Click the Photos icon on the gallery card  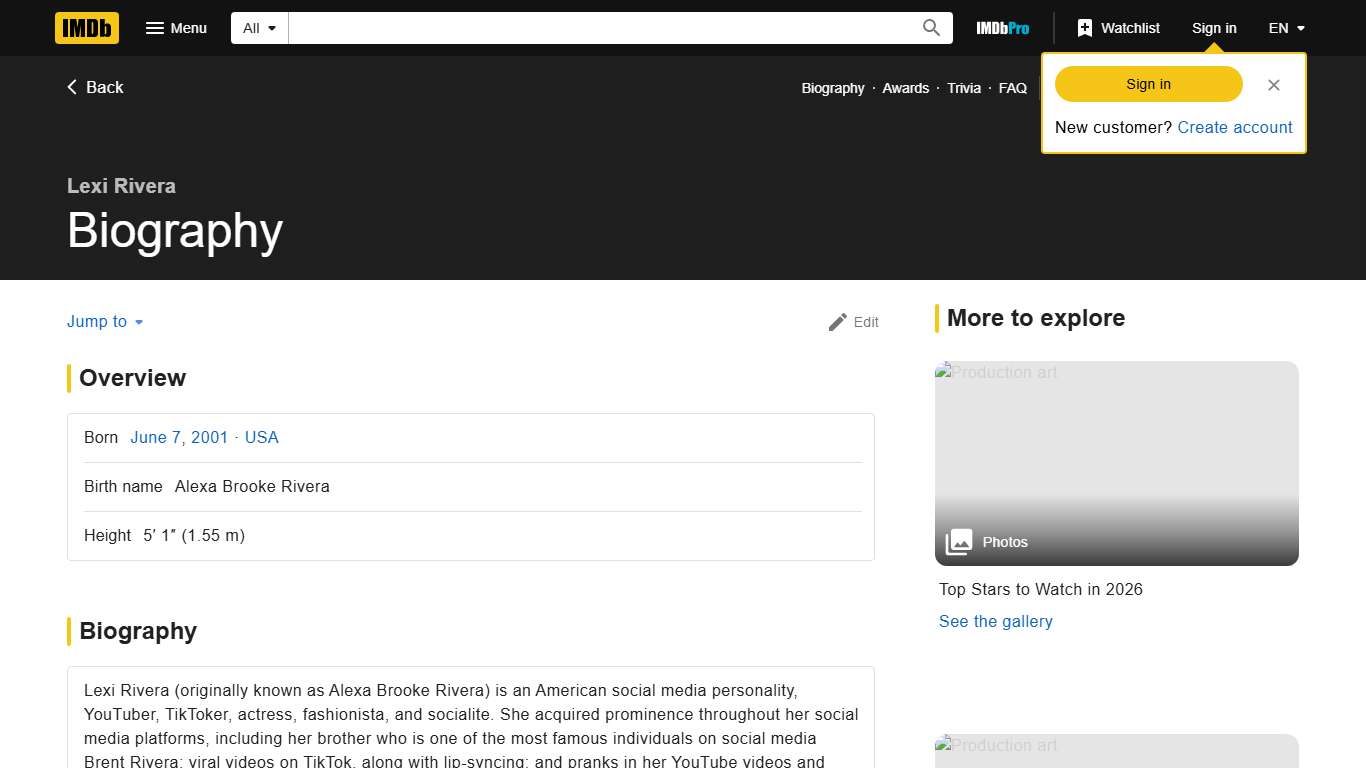[x=958, y=541]
